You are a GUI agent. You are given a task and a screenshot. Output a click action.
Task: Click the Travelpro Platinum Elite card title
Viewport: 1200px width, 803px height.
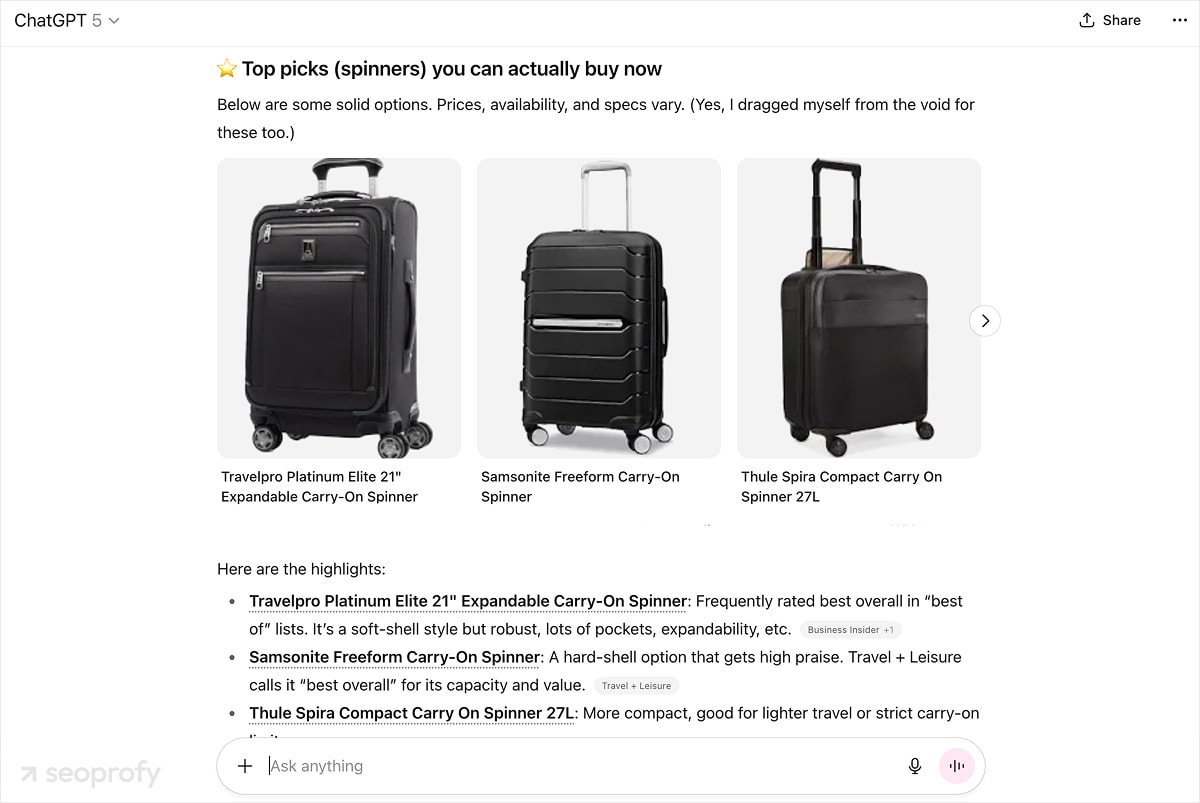click(x=320, y=487)
